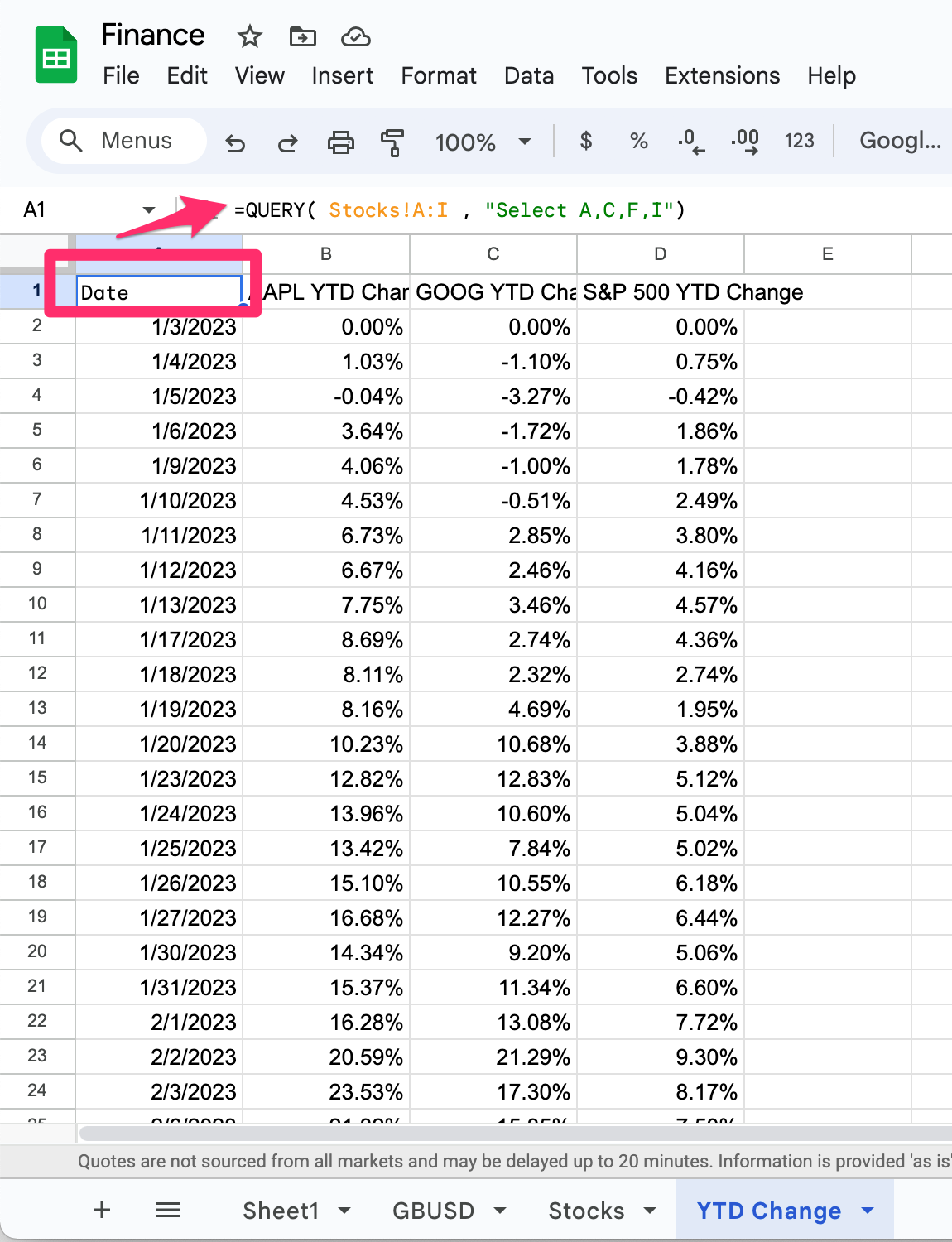The height and width of the screenshot is (1242, 952).
Task: Select row 10 header
Action: pyautogui.click(x=37, y=604)
